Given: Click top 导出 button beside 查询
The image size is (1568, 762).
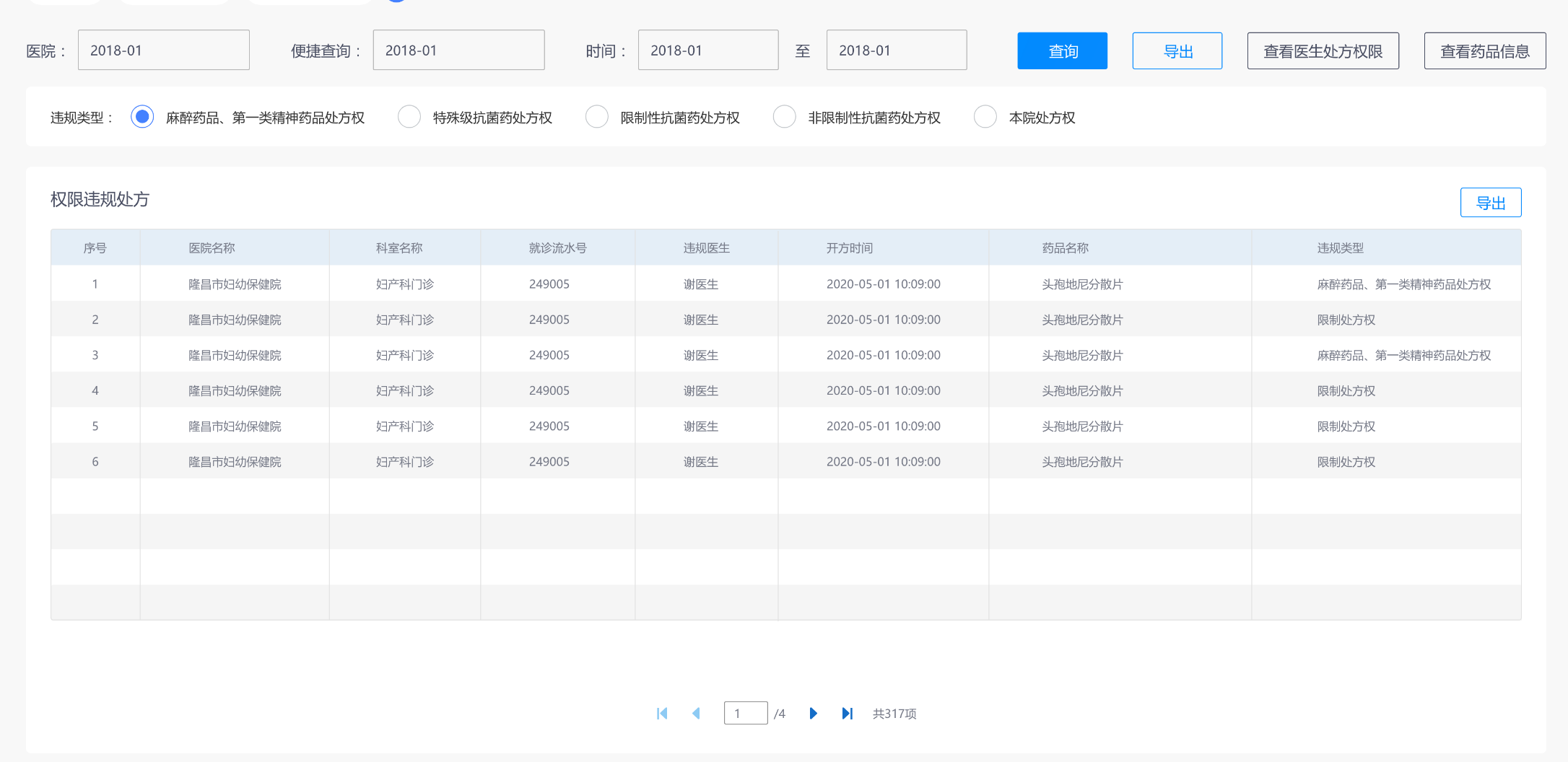Looking at the screenshot, I should click(x=1177, y=51).
